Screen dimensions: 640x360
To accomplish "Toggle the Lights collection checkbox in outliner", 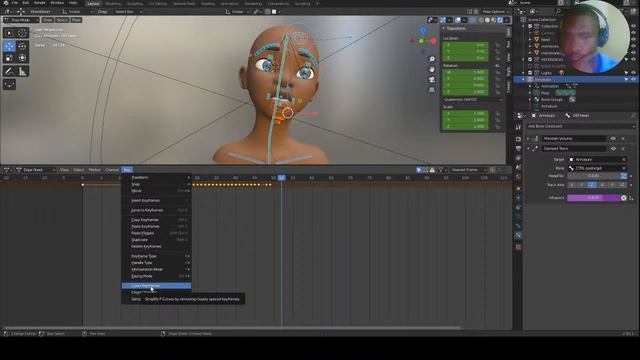I will 531,73.
